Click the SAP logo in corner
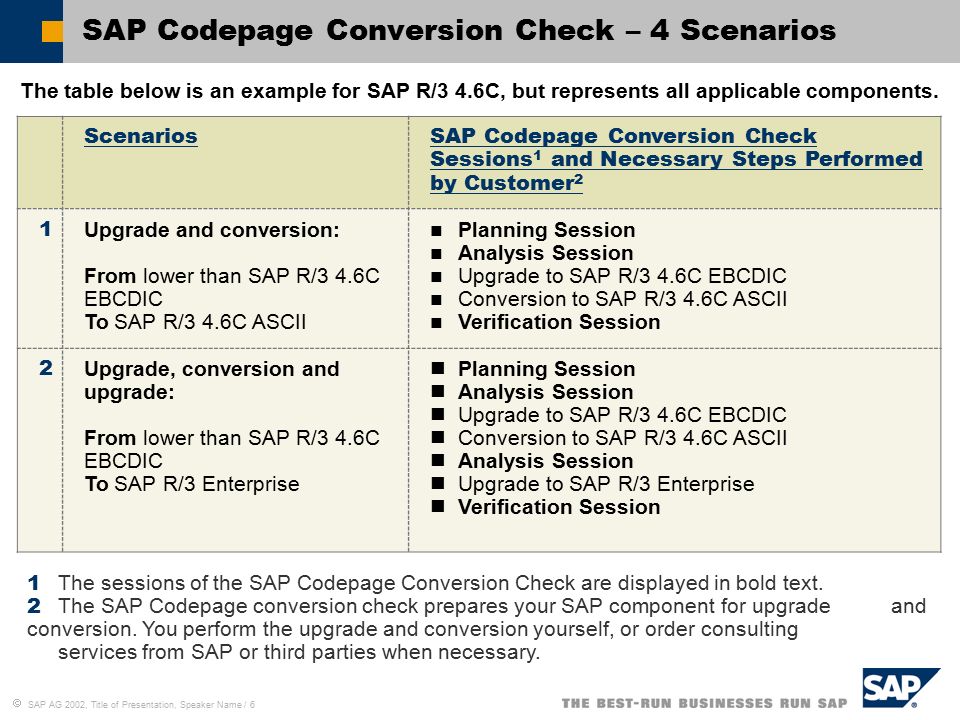Screen dimensions: 960x720 [900, 688]
